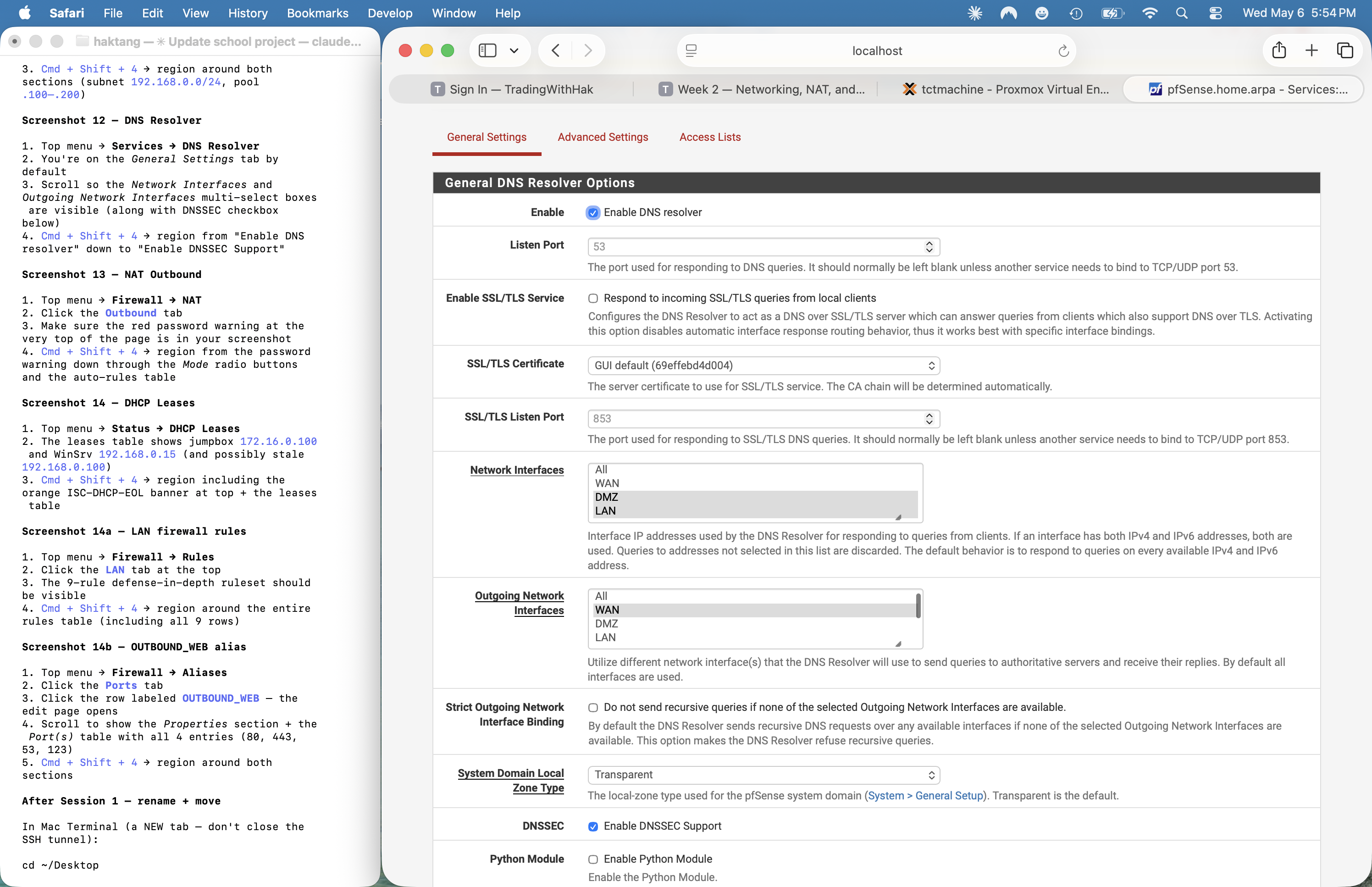Open Safari History menu
The width and height of the screenshot is (1372, 887).
pyautogui.click(x=248, y=13)
